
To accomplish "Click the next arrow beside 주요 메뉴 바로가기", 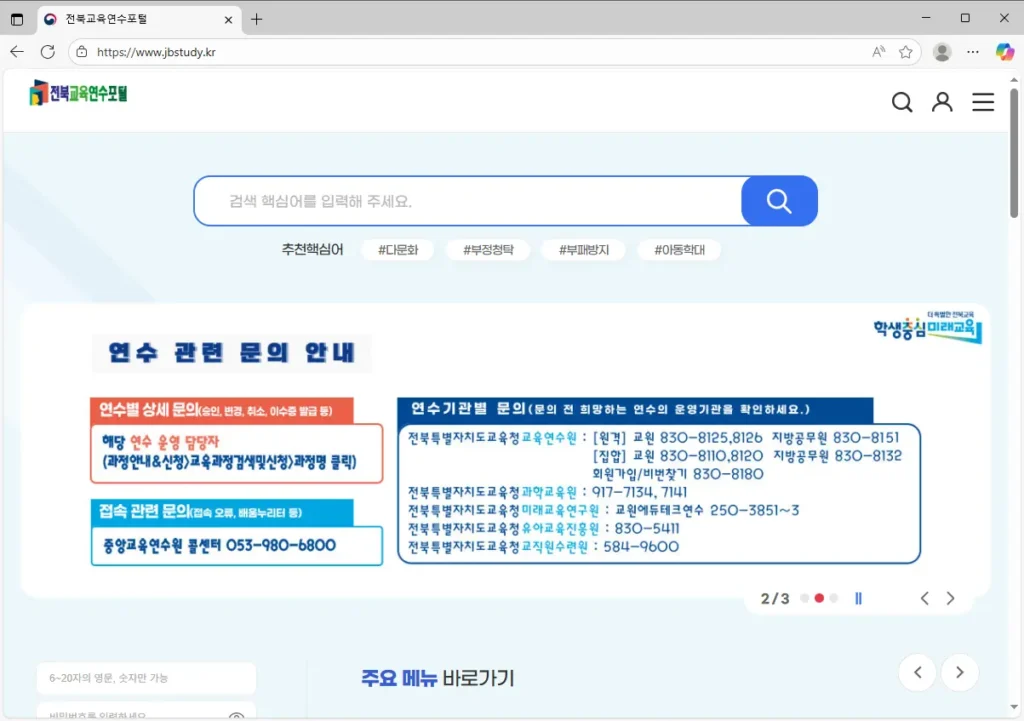I will point(959,672).
